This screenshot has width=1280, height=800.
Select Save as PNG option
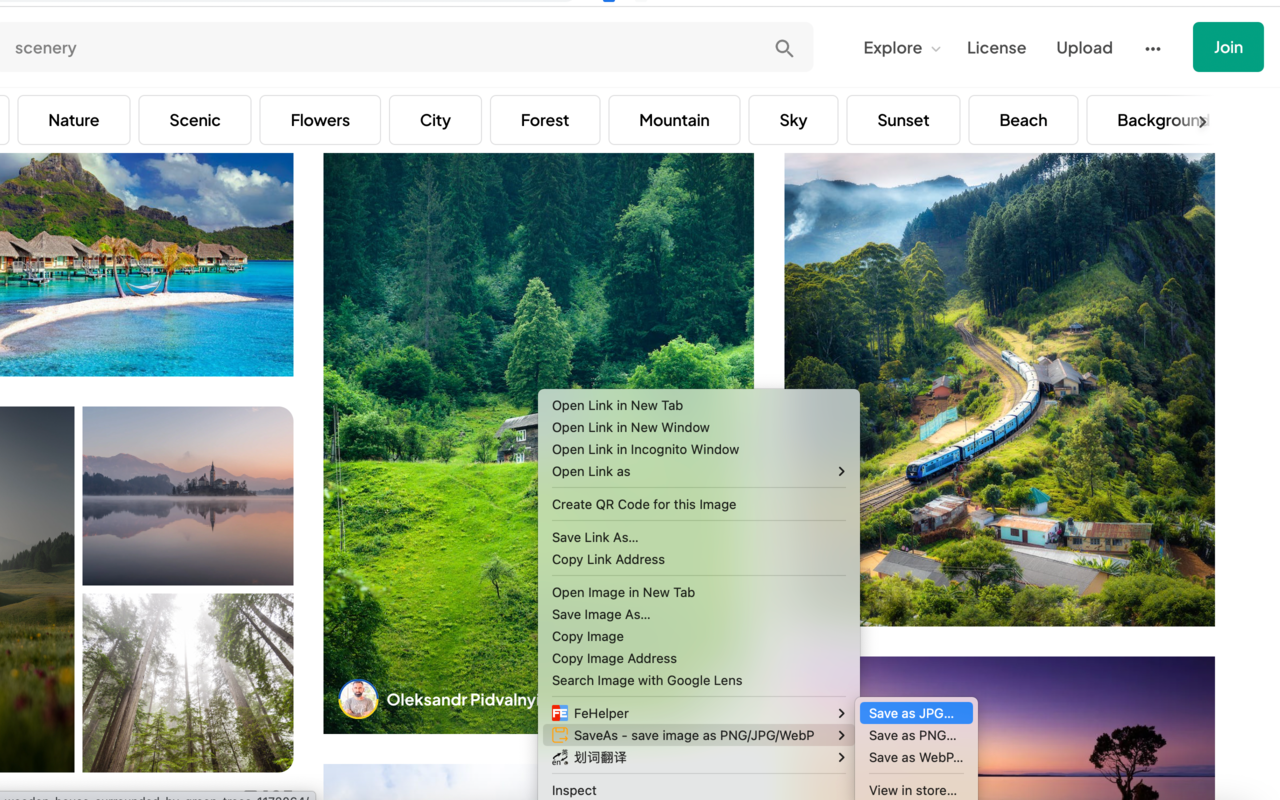[x=912, y=735]
